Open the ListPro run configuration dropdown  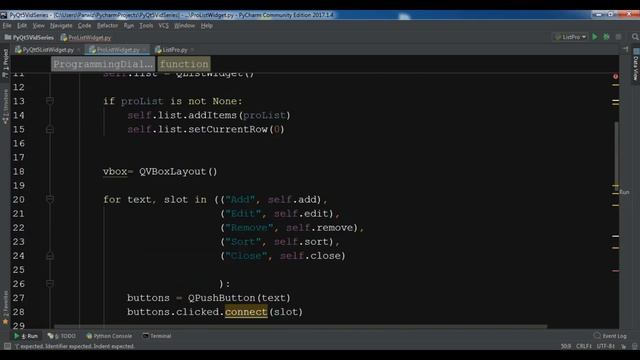coord(571,37)
